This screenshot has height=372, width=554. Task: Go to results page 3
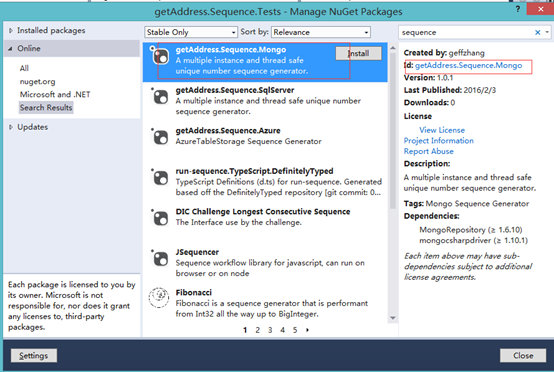pyautogui.click(x=270, y=330)
